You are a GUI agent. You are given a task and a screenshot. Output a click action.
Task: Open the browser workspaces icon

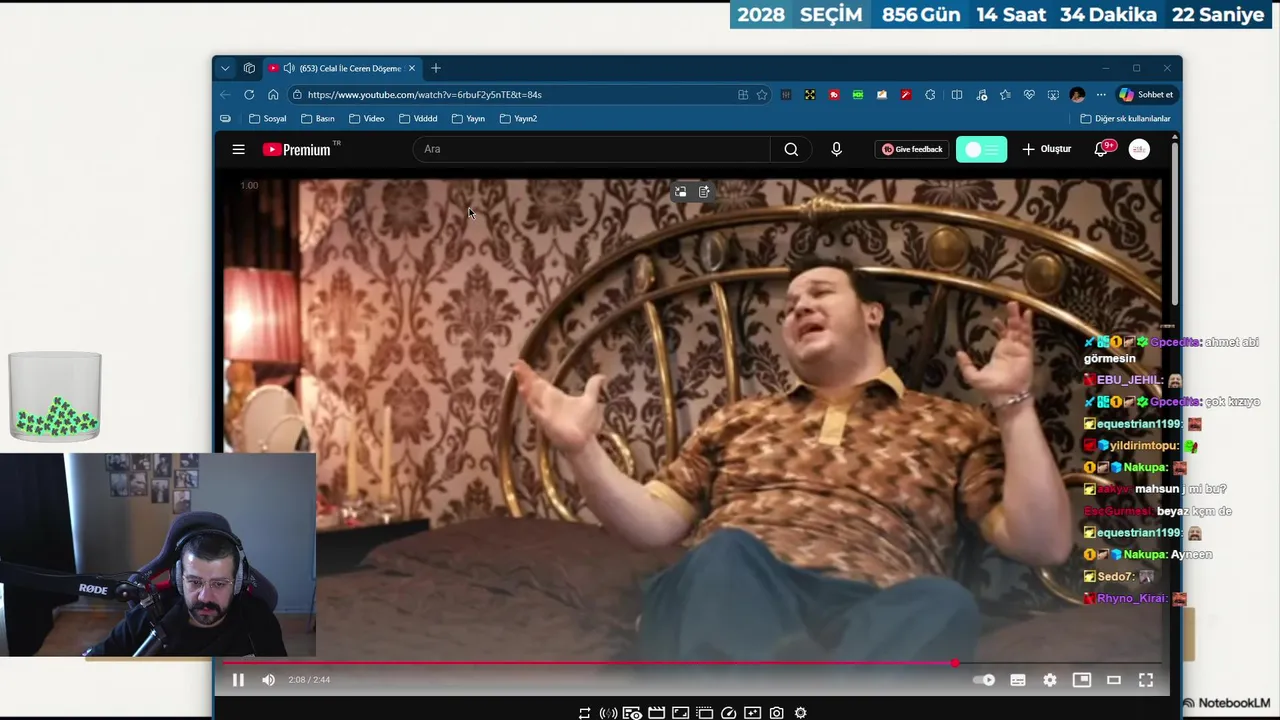(249, 68)
